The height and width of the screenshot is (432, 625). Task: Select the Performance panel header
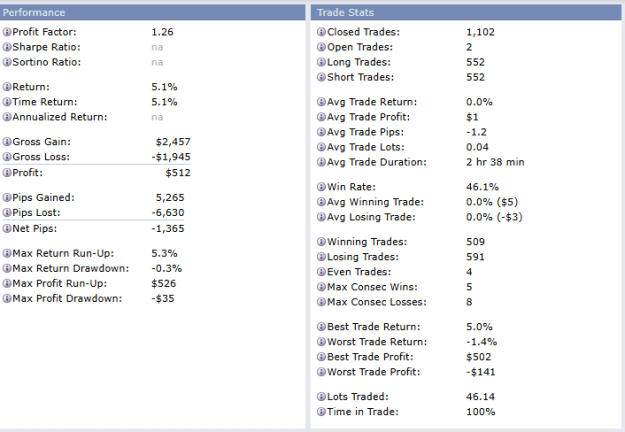pos(153,12)
